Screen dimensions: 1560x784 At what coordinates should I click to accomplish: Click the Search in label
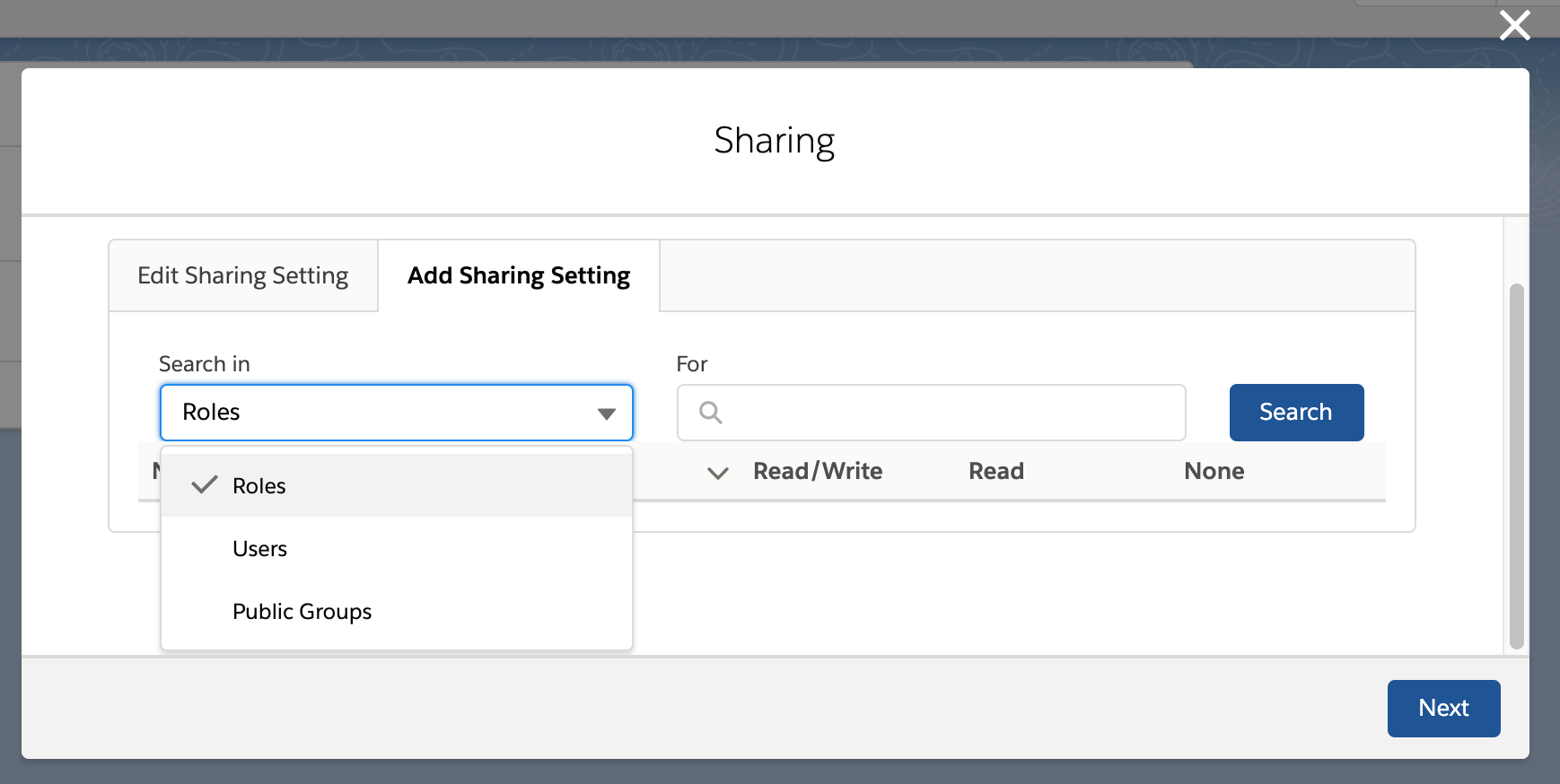[x=205, y=363]
